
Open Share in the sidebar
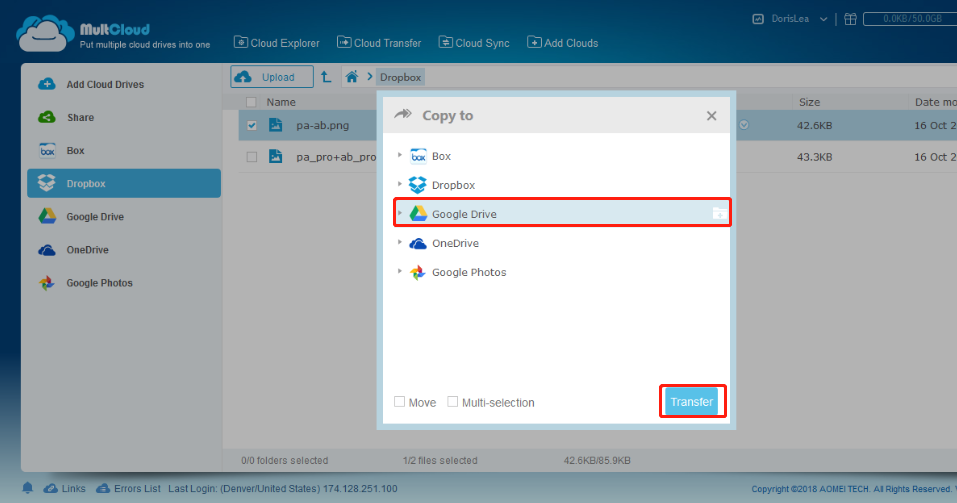[x=124, y=117]
